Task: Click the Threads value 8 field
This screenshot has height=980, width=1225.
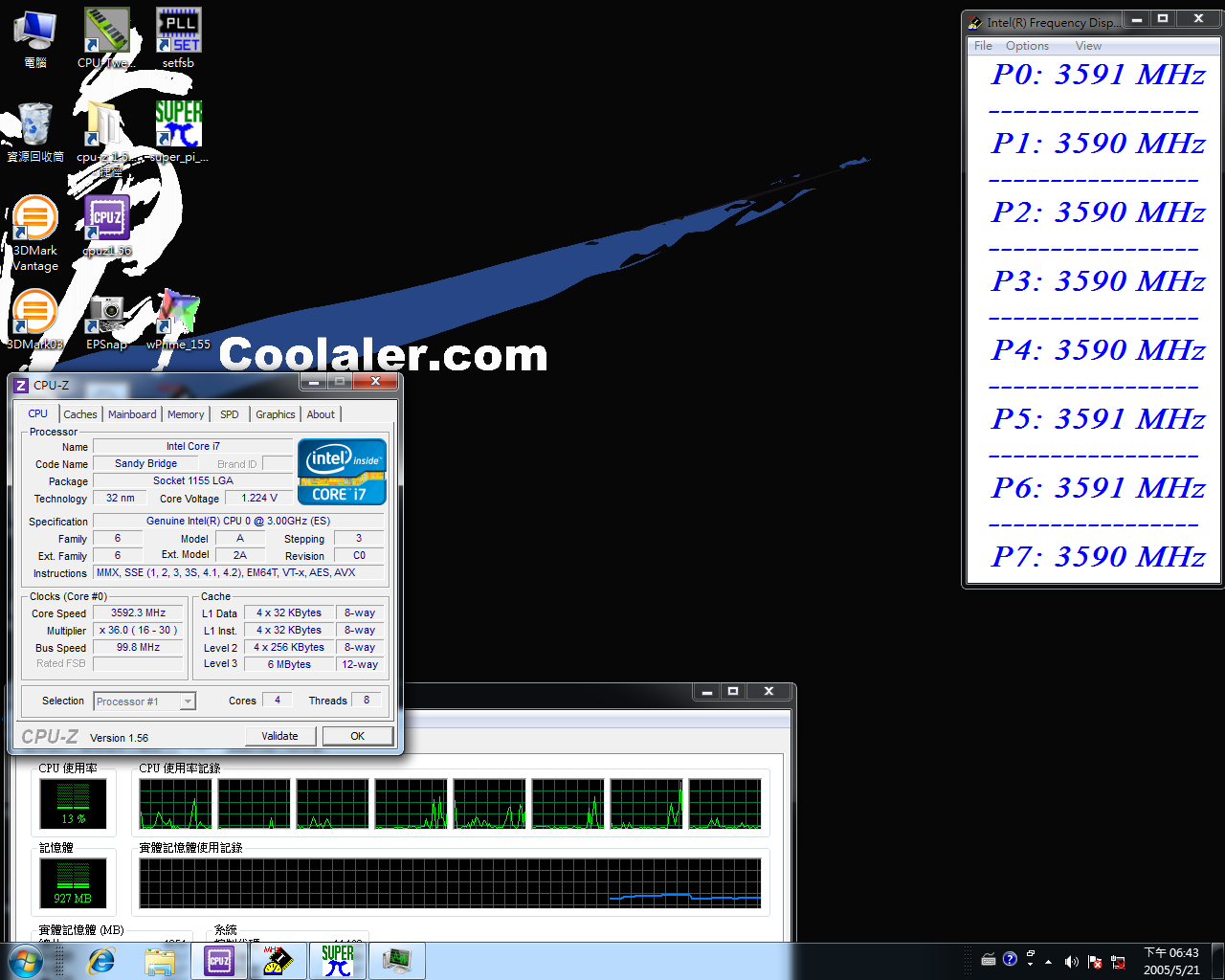Action: [367, 700]
